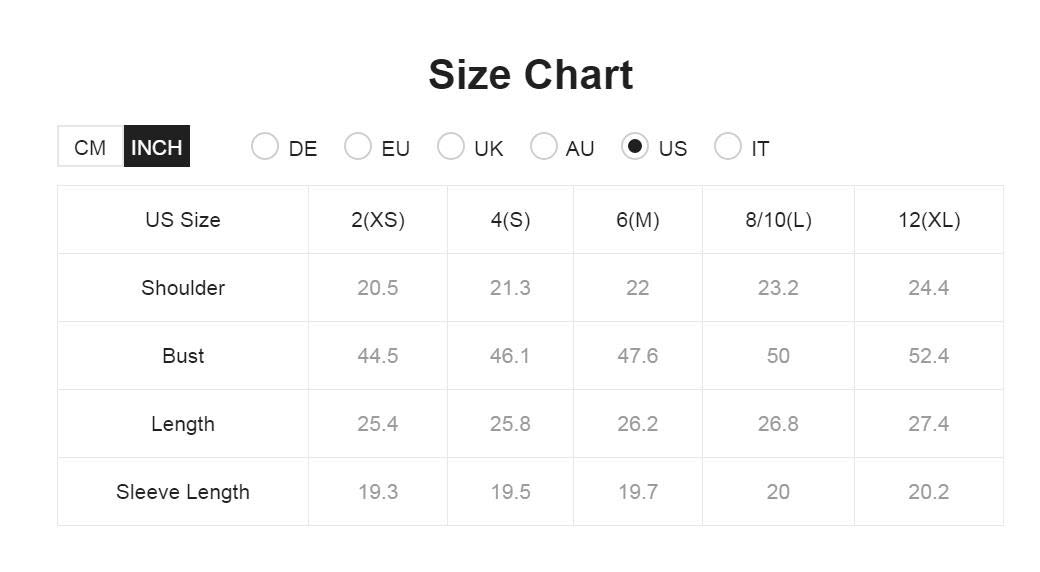Image resolution: width=1040 pixels, height=572 pixels.
Task: Select the 12(XL) column header
Action: coord(929,220)
